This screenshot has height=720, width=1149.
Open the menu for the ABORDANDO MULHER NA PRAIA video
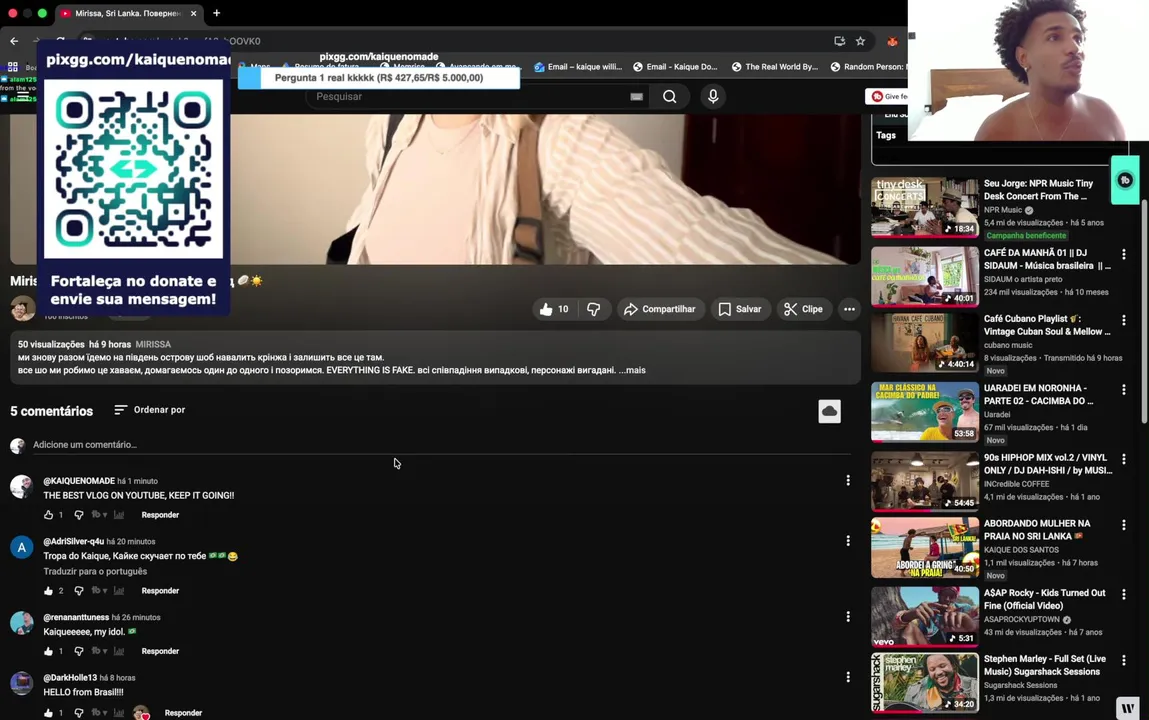coord(1123,525)
